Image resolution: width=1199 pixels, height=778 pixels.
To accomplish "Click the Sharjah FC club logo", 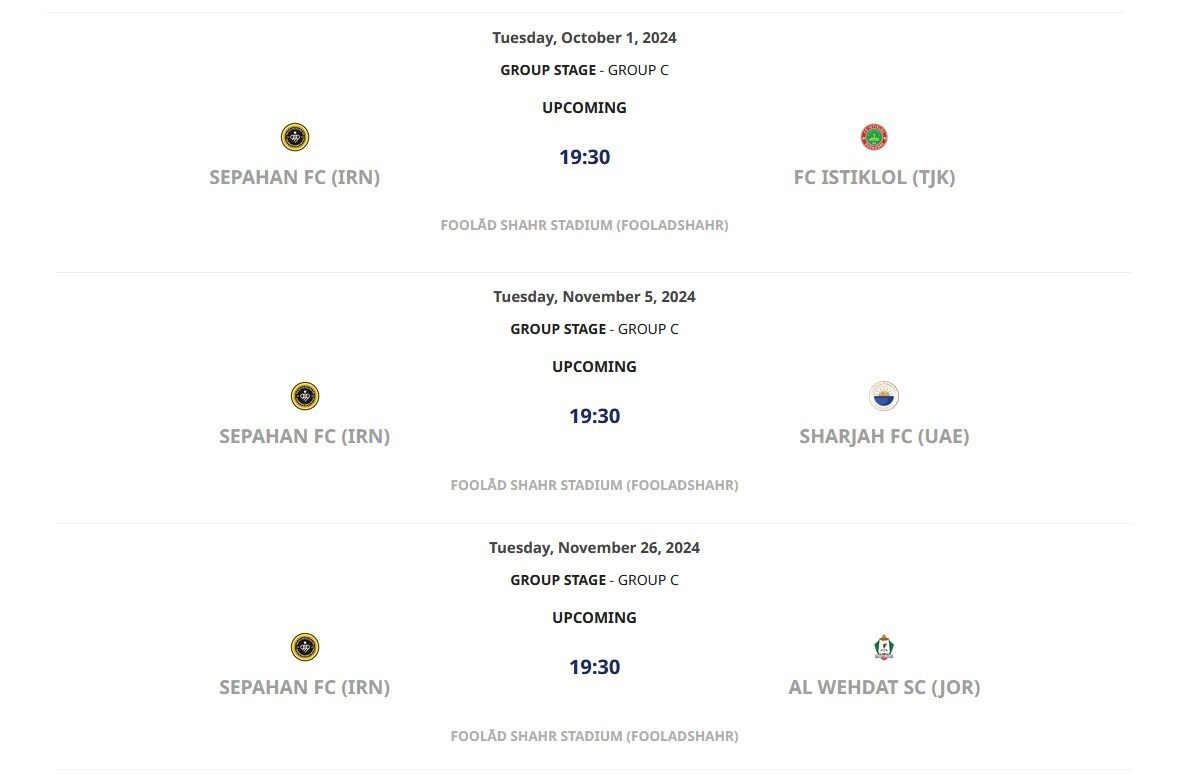I will pos(884,396).
